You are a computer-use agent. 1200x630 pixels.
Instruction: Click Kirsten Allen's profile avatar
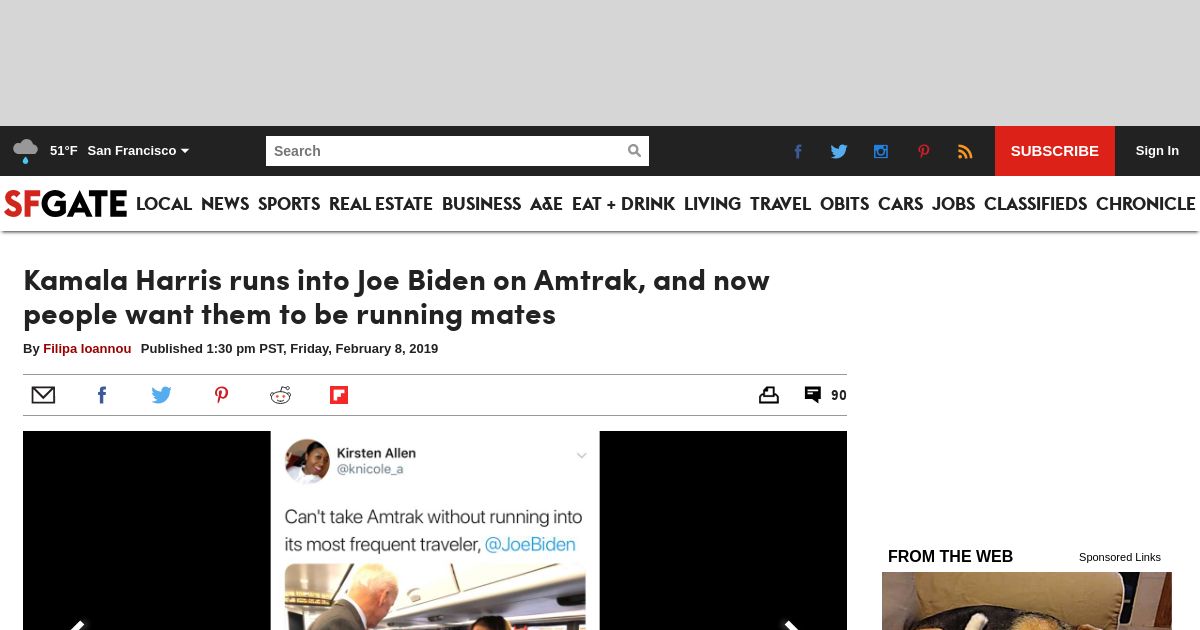click(307, 461)
